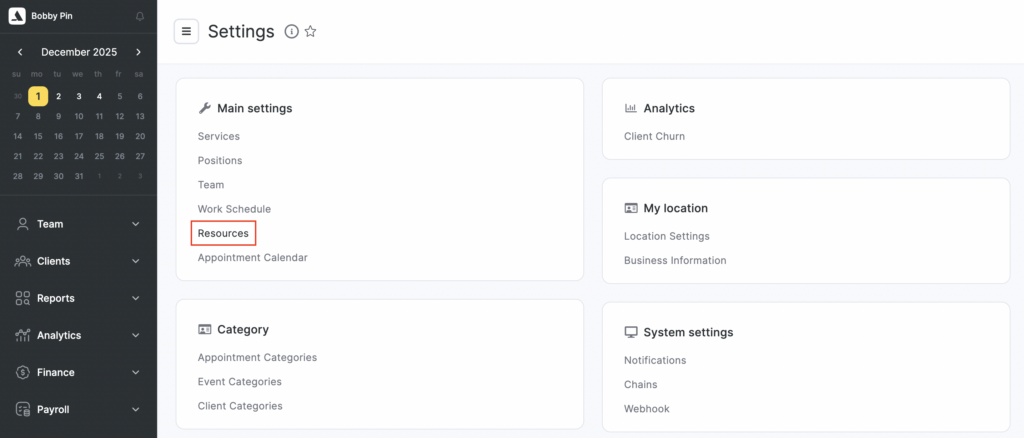The image size is (1024, 438).
Task: Toggle the hamburger menu button
Action: [186, 31]
